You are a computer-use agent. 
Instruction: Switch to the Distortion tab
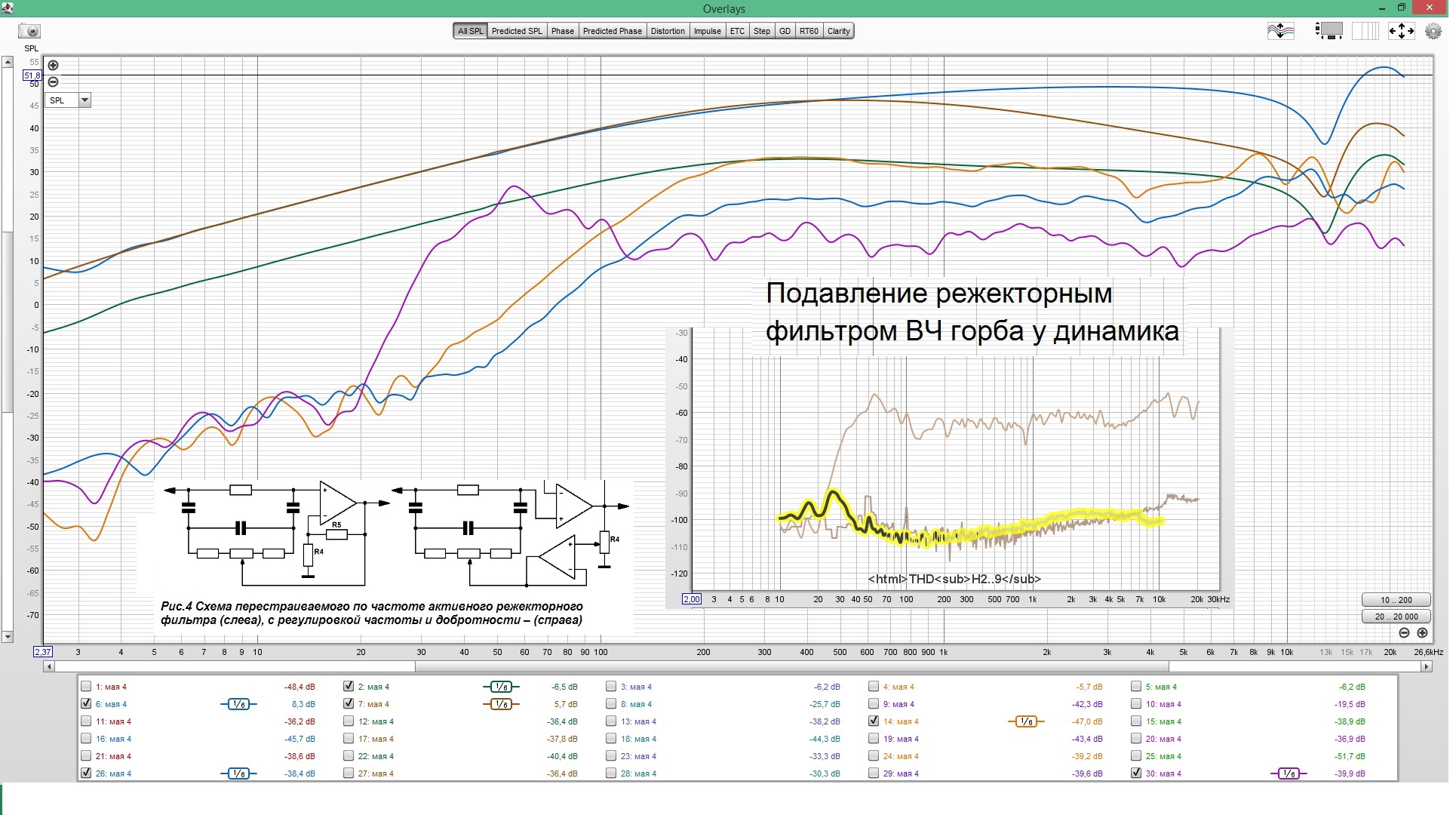point(667,31)
